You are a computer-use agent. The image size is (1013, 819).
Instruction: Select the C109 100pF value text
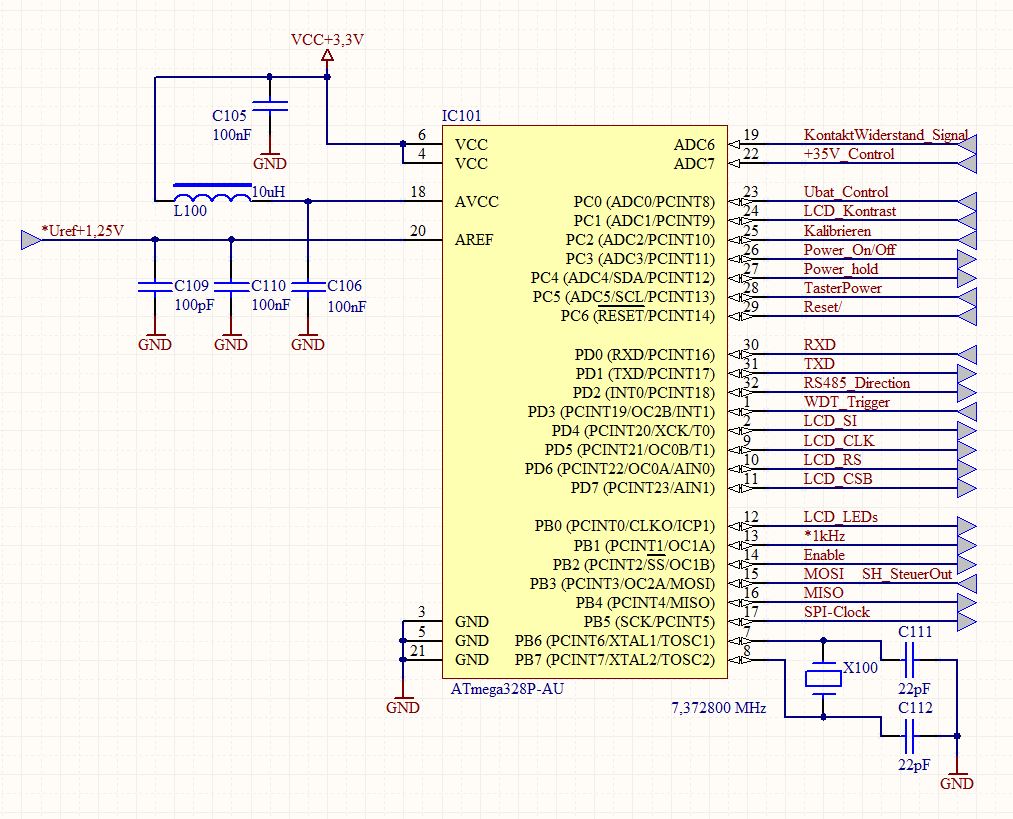point(194,305)
